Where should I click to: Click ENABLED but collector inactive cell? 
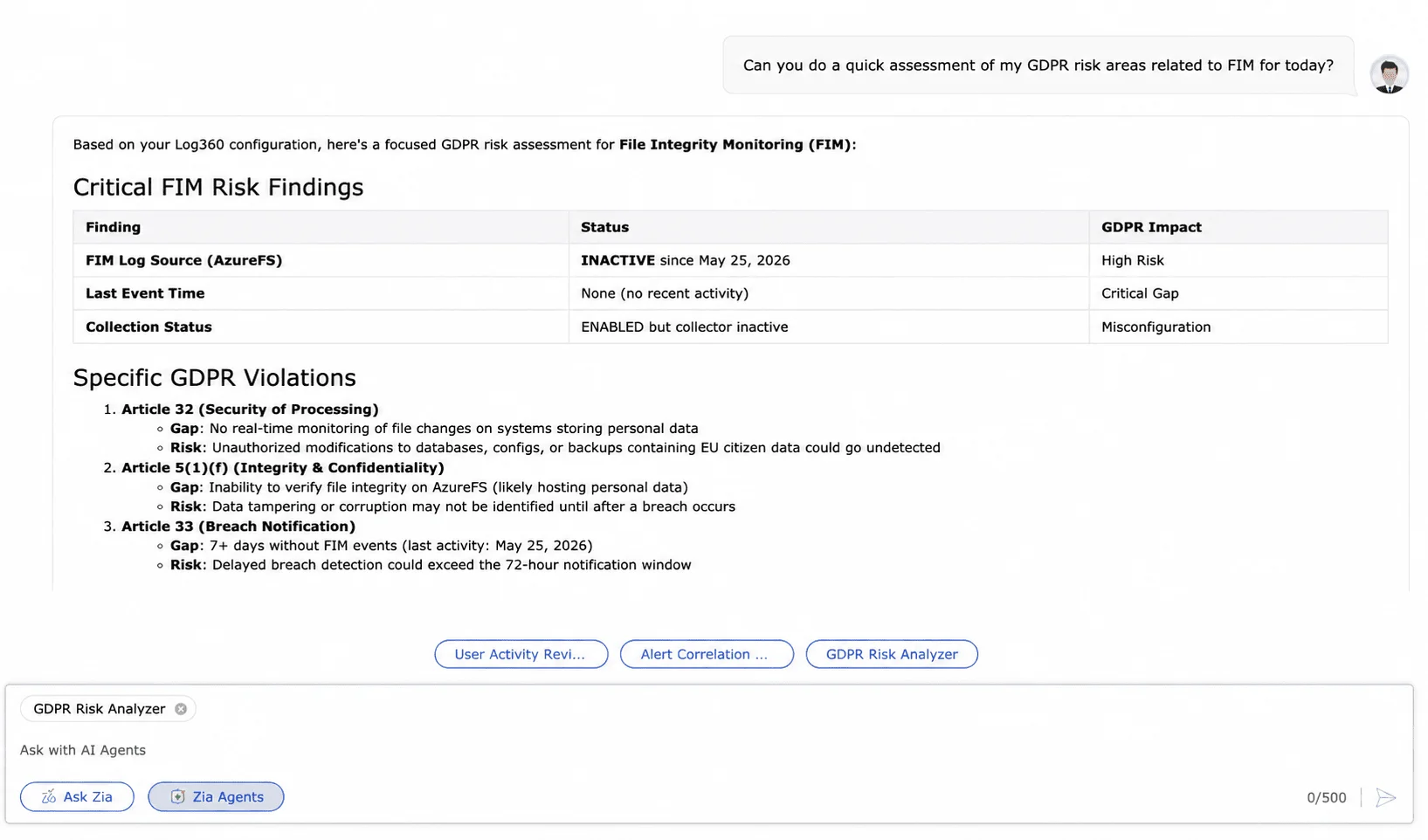point(829,327)
